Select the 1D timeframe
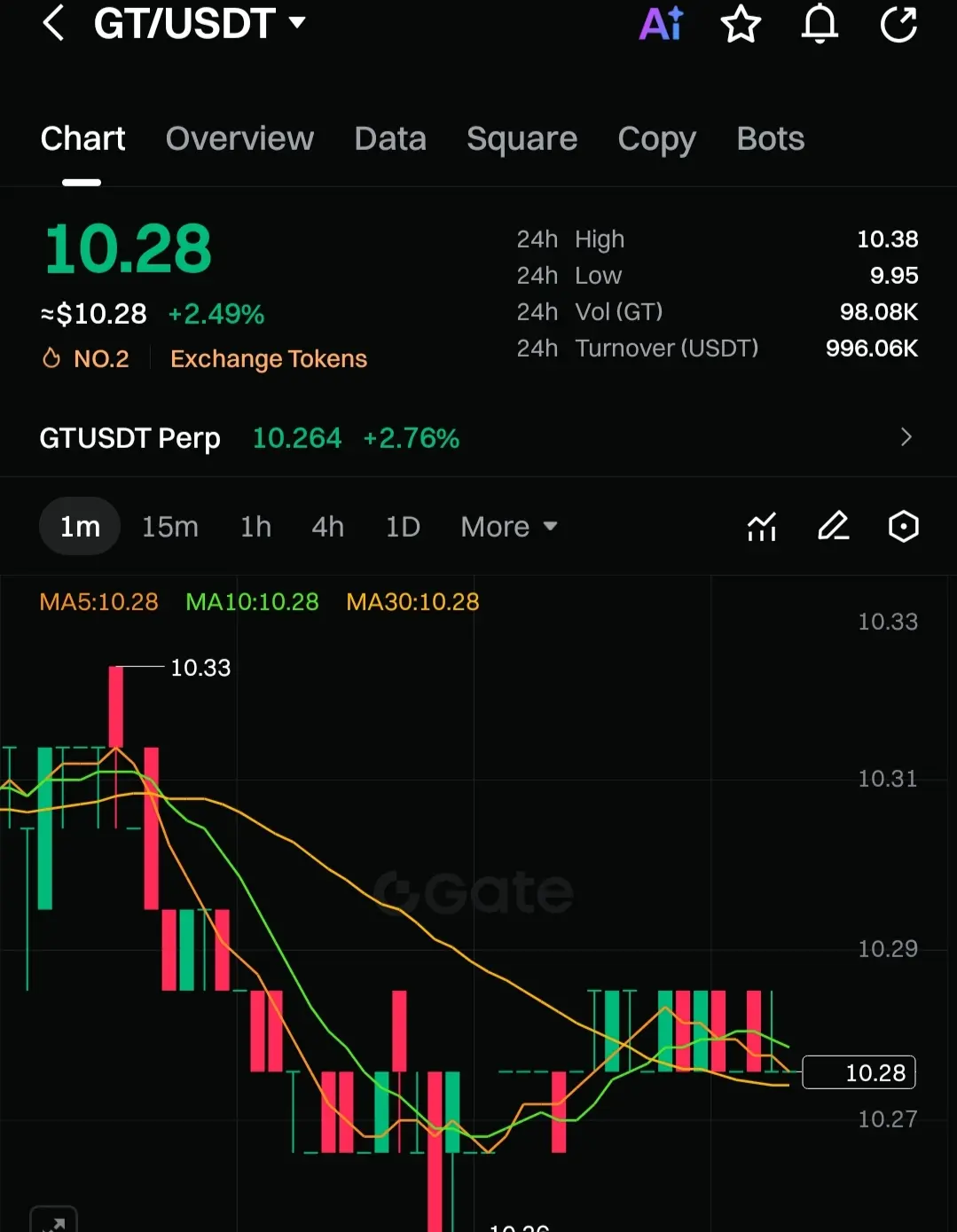 point(403,526)
